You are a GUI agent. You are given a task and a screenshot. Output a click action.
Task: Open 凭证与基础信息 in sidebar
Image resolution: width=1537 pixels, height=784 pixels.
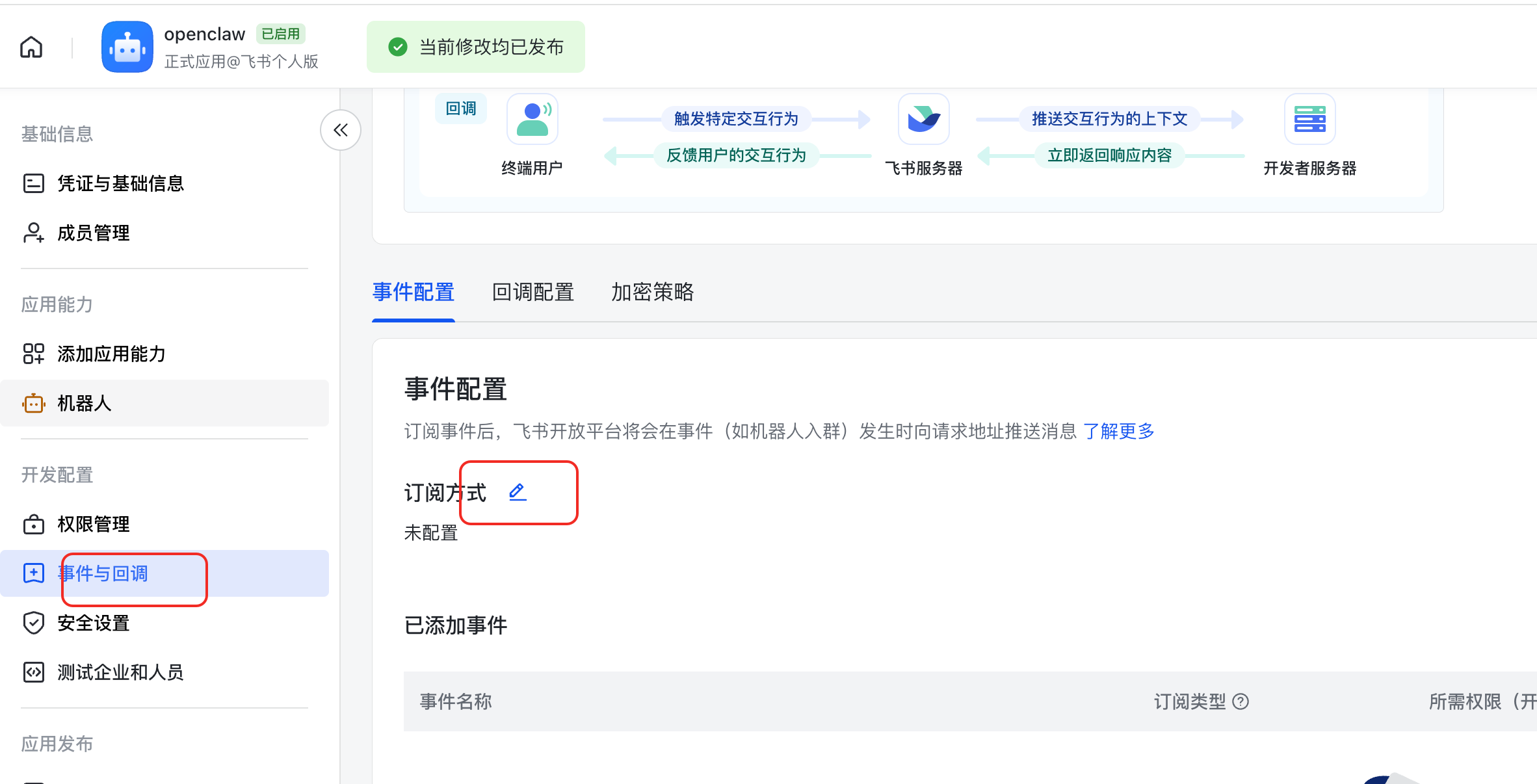[x=120, y=183]
